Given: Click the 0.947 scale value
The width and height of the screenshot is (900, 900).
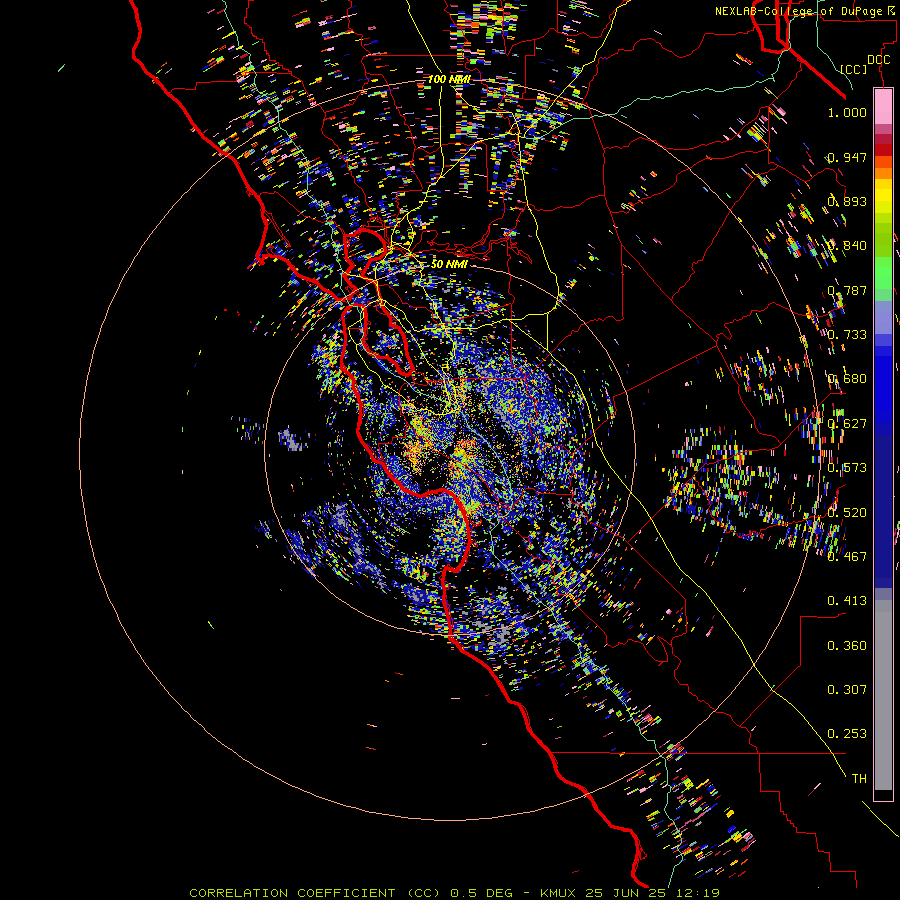Looking at the screenshot, I should [847, 157].
